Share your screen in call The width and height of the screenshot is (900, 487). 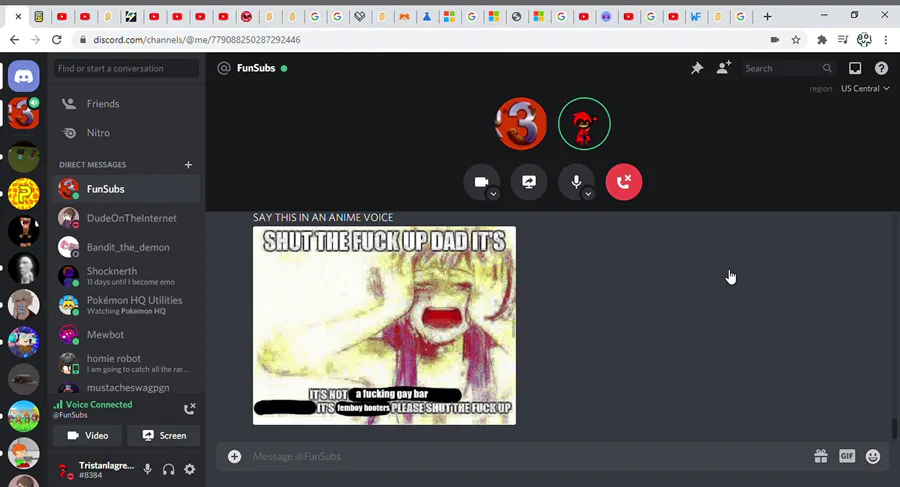coord(529,182)
